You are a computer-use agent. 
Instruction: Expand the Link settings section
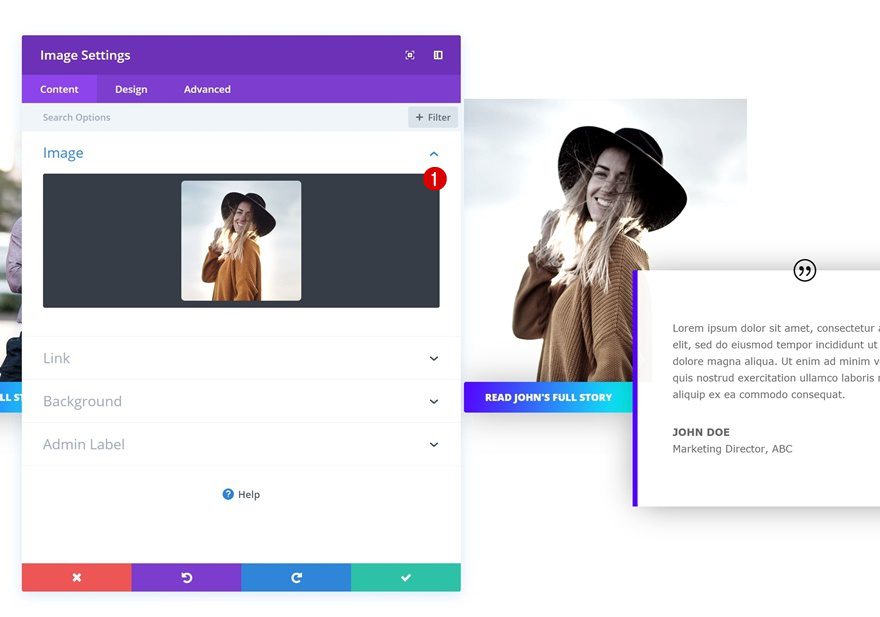(x=433, y=358)
